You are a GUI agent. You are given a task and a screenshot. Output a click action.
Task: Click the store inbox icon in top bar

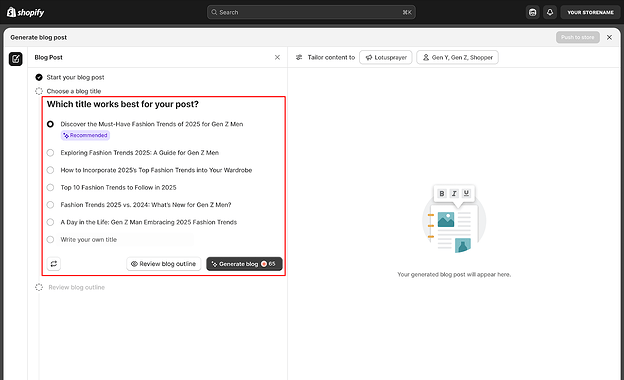click(532, 12)
